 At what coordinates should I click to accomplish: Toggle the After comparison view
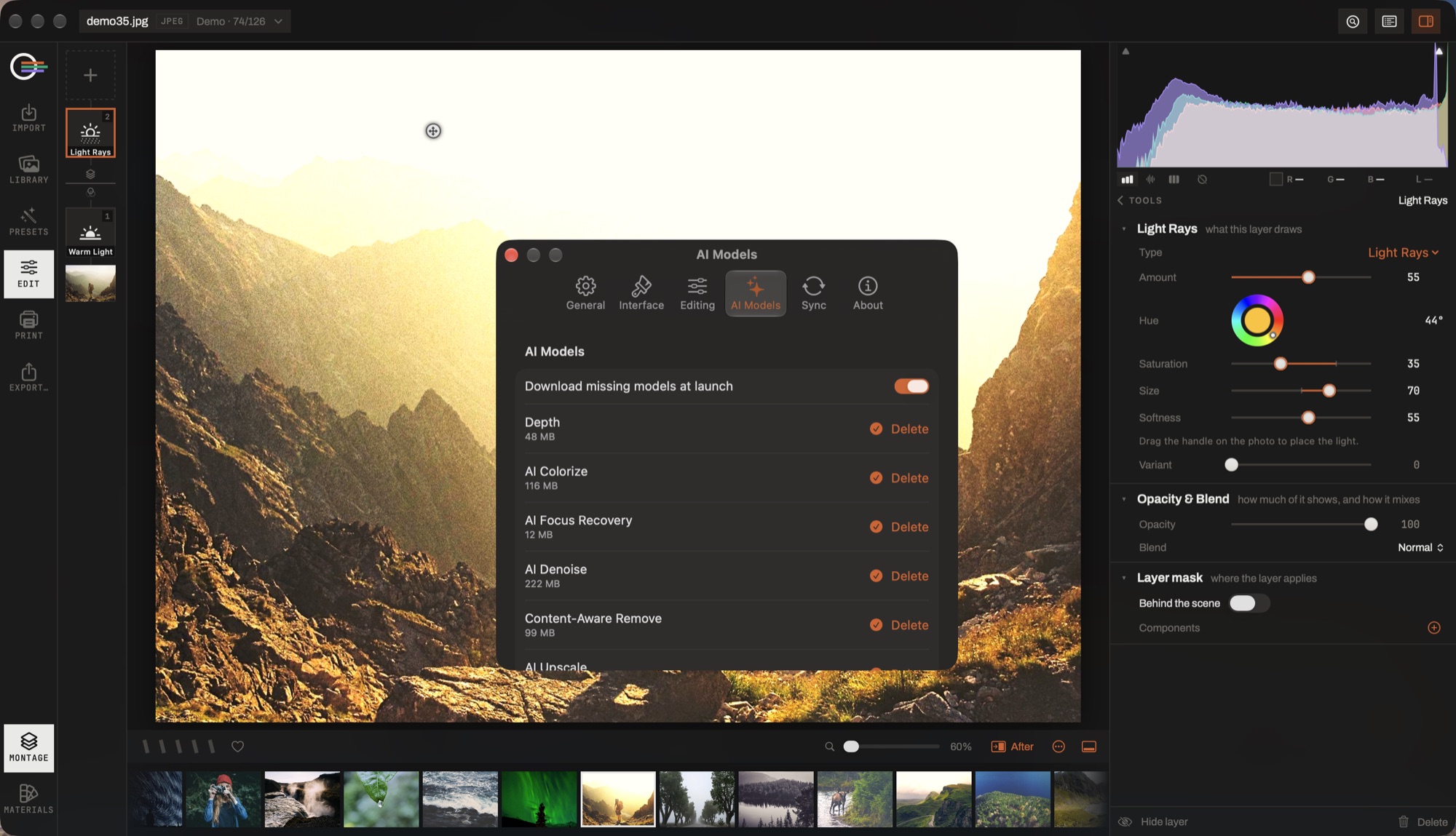tap(1012, 747)
